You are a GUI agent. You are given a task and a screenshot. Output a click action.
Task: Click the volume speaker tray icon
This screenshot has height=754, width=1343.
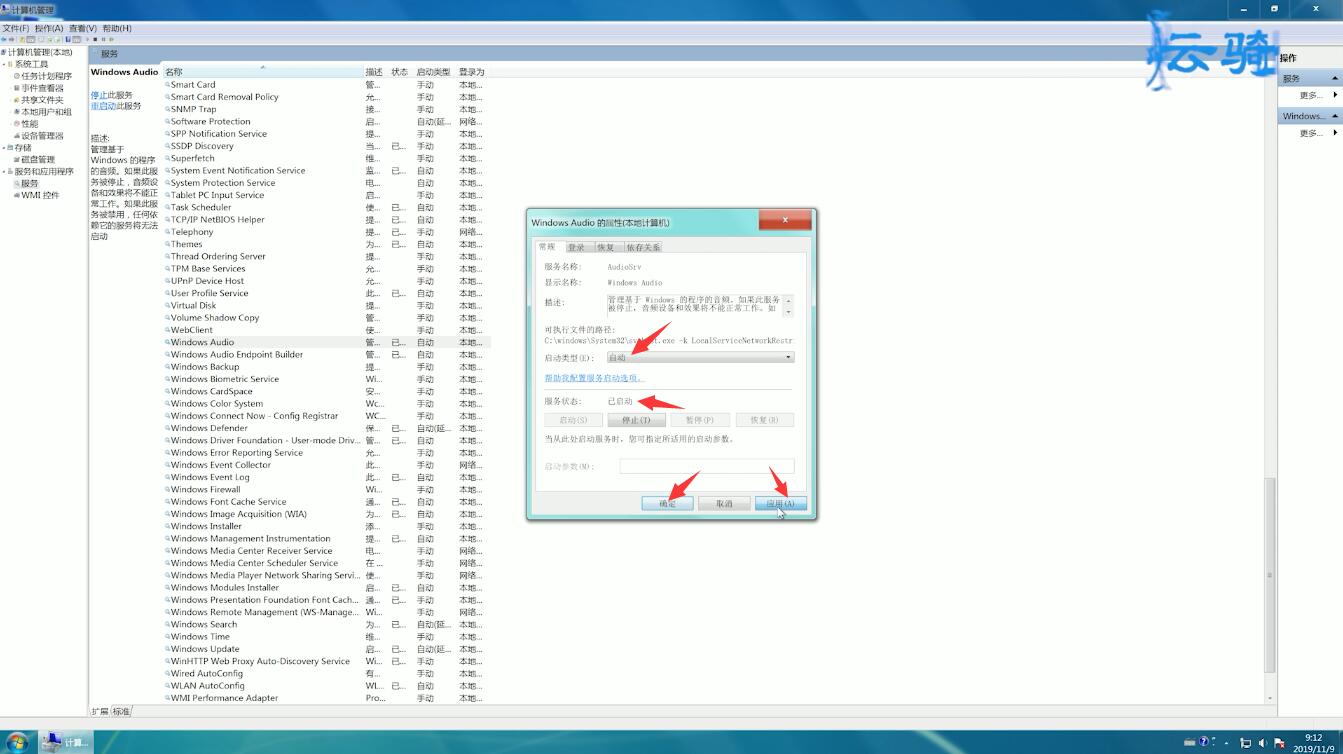pos(1262,743)
